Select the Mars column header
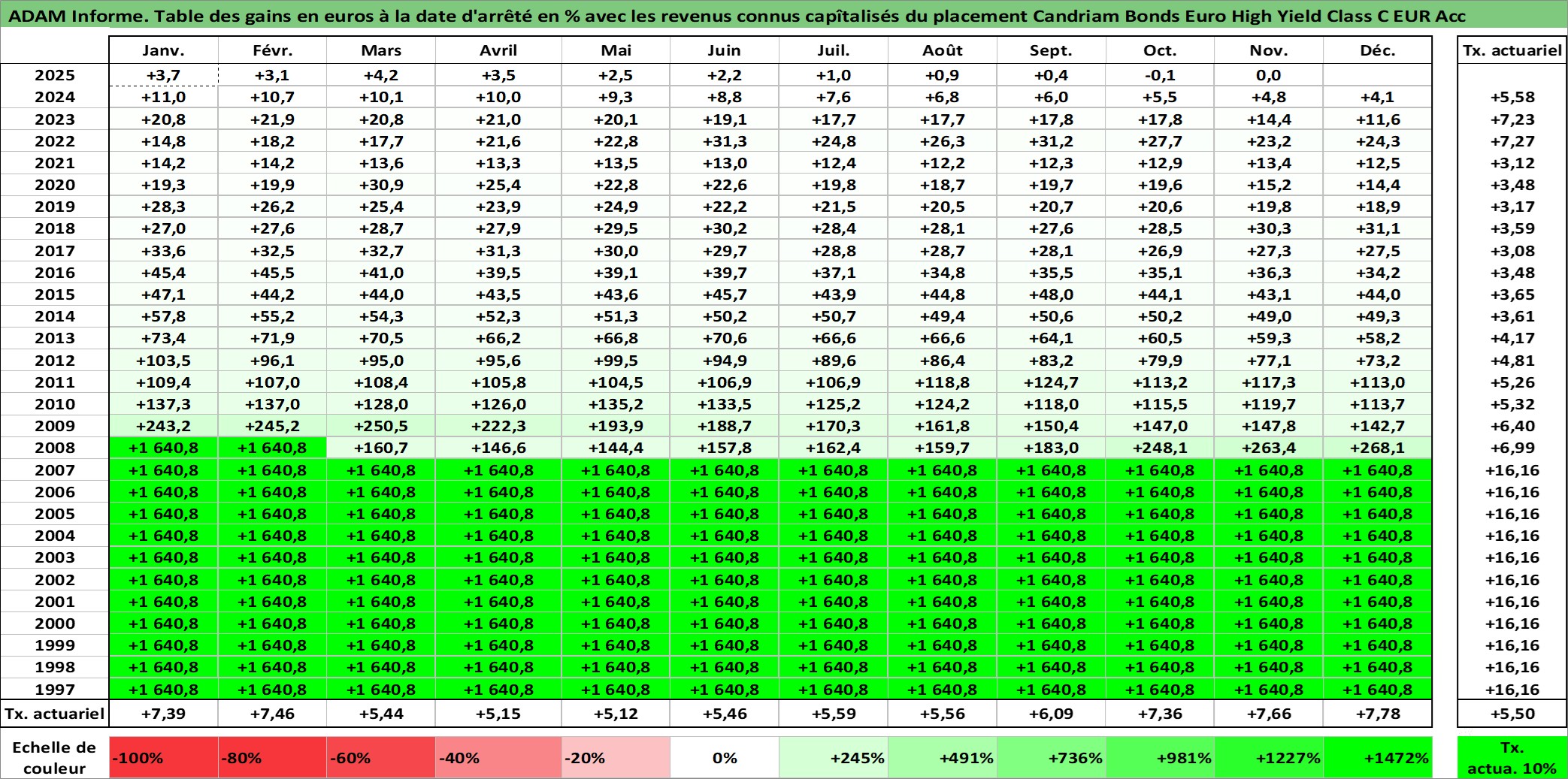 pos(381,50)
